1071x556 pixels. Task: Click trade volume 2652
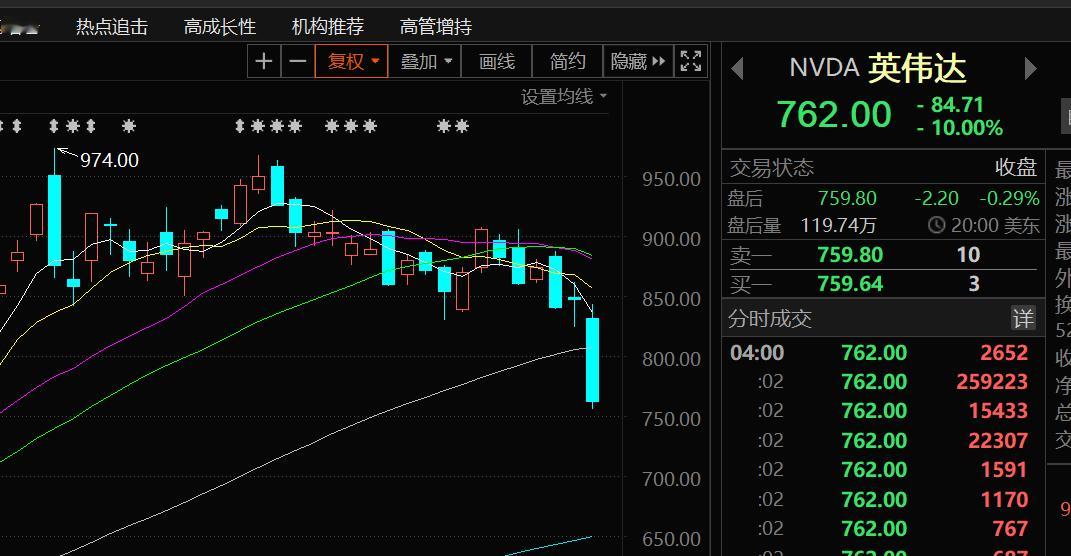coord(1004,352)
